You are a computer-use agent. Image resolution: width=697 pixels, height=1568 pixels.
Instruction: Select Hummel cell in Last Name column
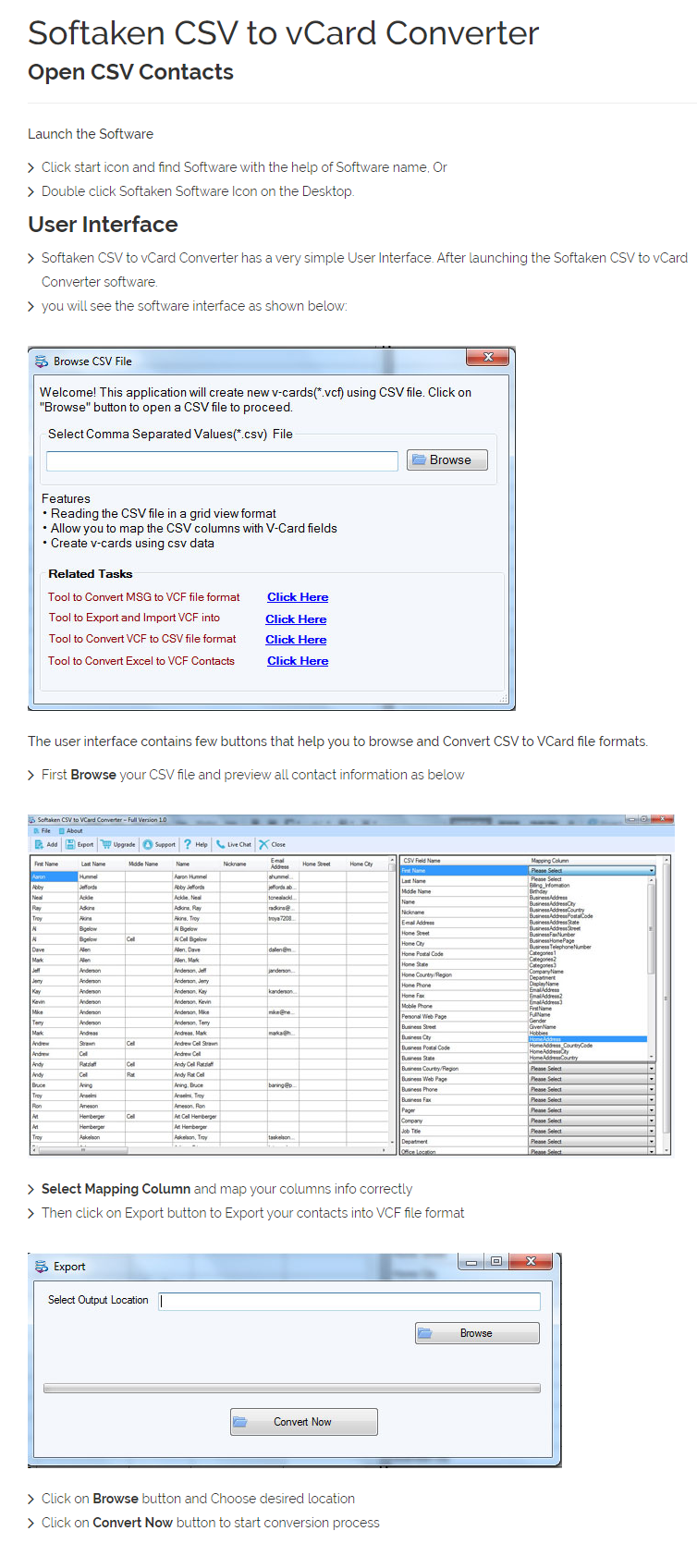(101, 876)
